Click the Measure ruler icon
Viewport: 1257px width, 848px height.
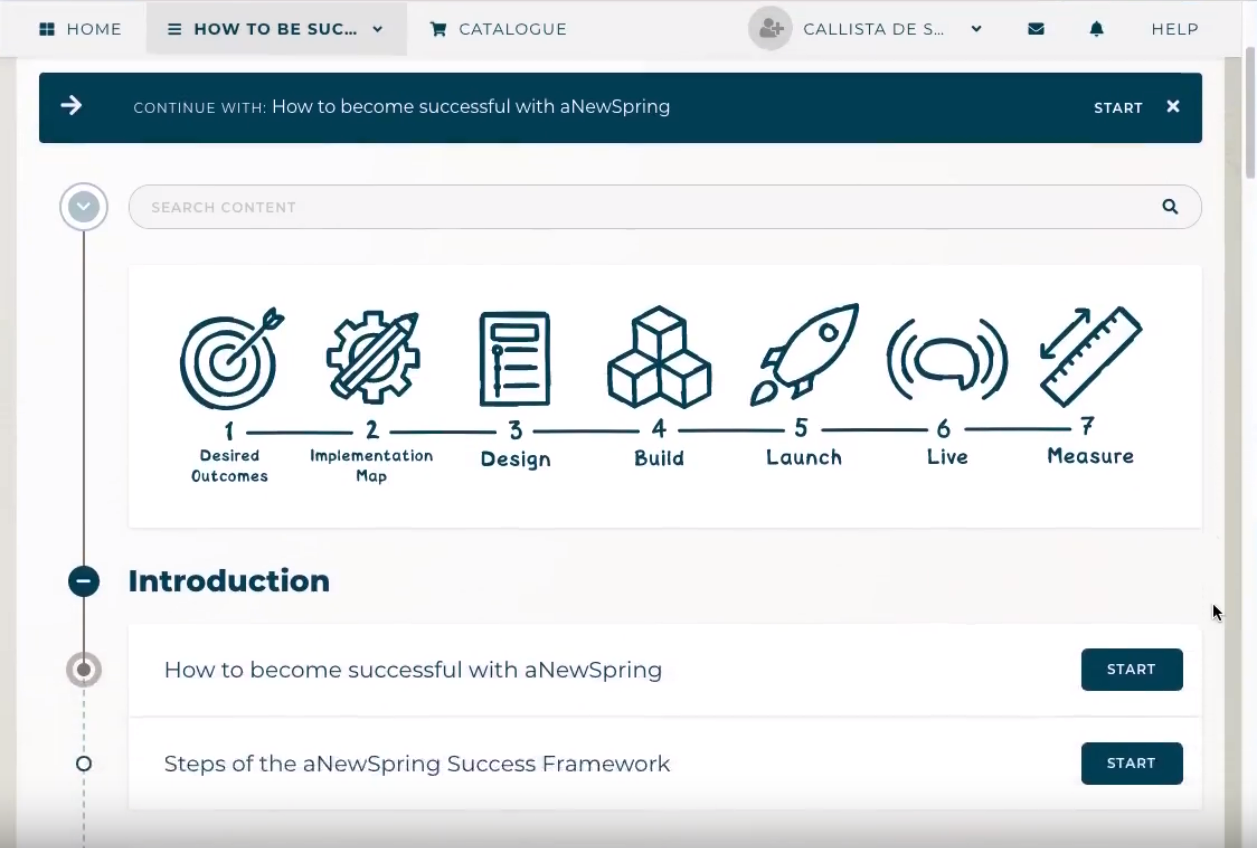pyautogui.click(x=1090, y=356)
